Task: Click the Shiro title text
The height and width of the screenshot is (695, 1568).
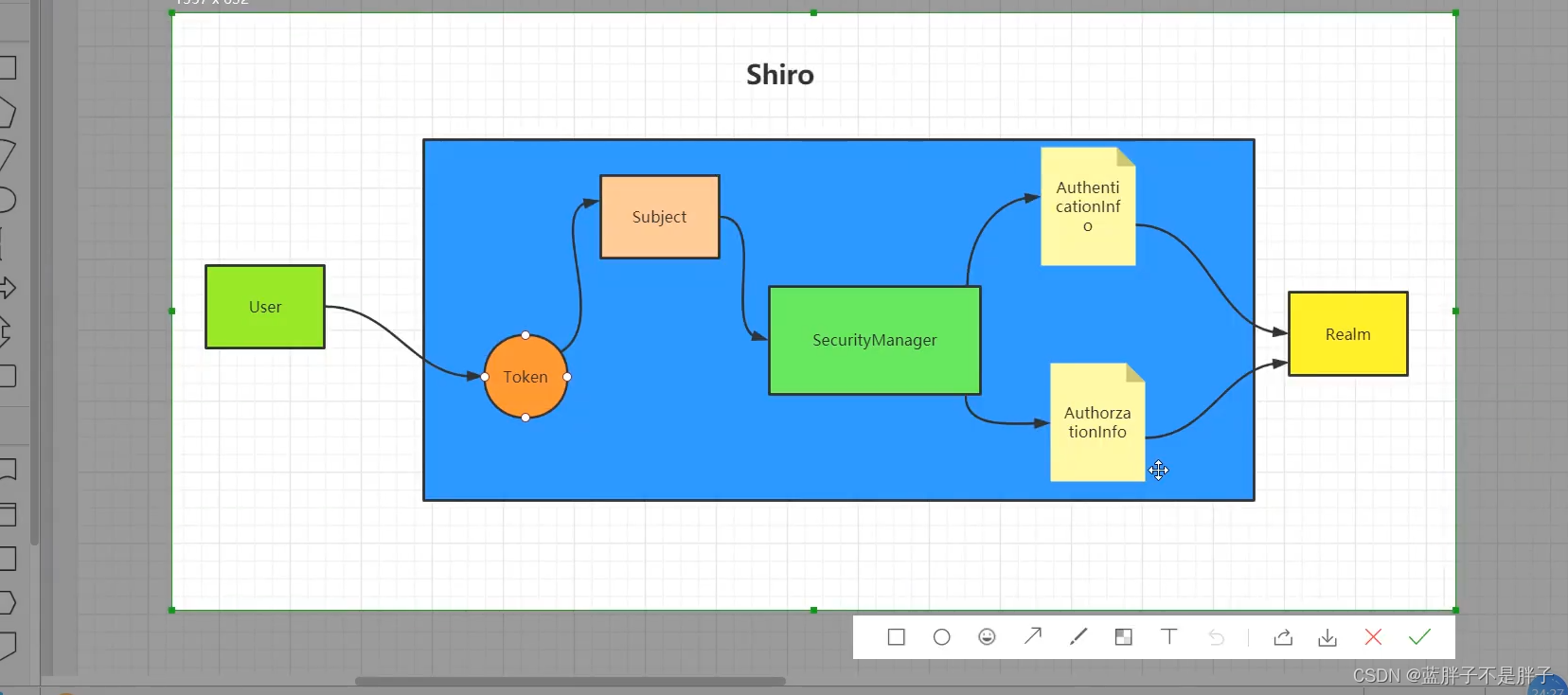Action: [780, 75]
